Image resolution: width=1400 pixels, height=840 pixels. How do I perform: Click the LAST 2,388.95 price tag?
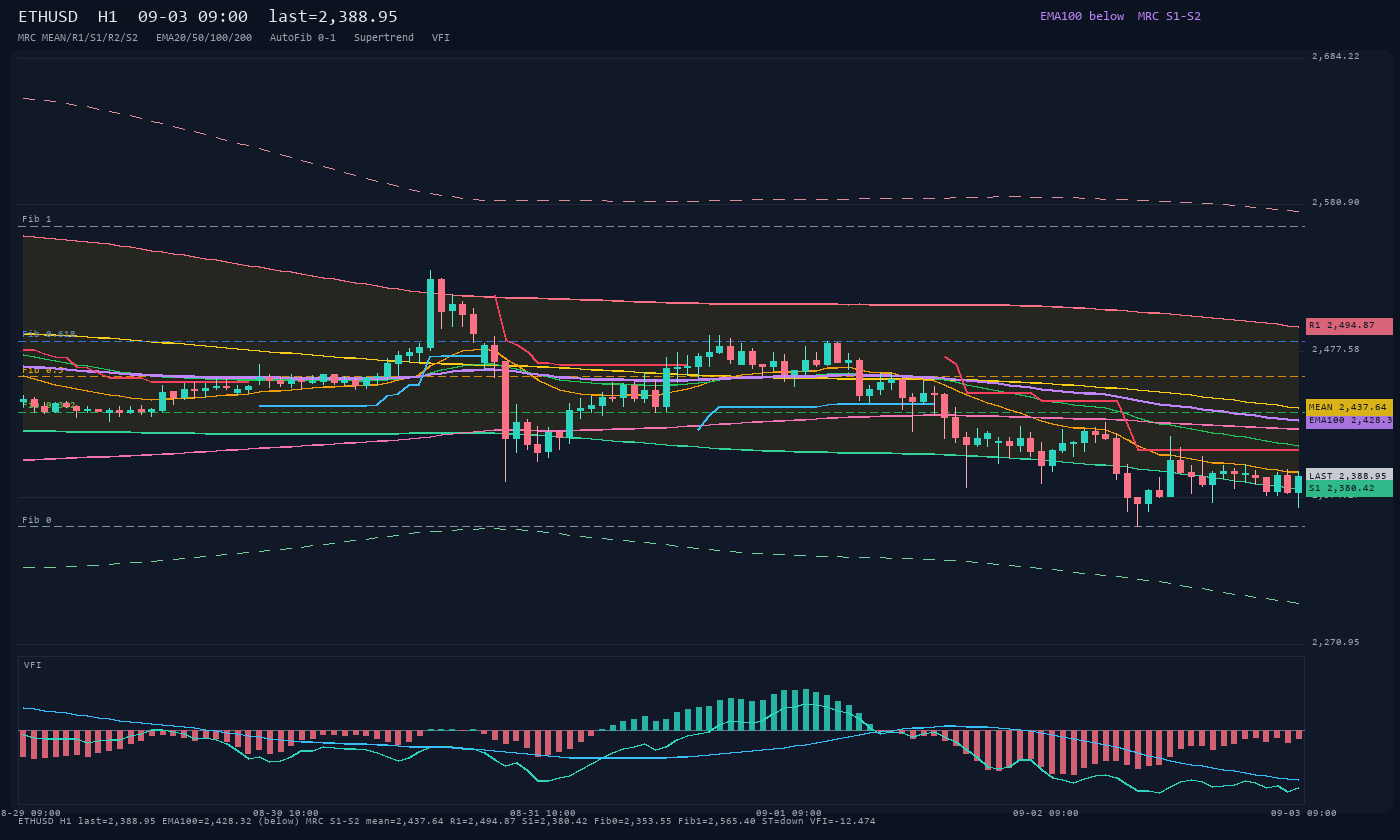[1349, 476]
